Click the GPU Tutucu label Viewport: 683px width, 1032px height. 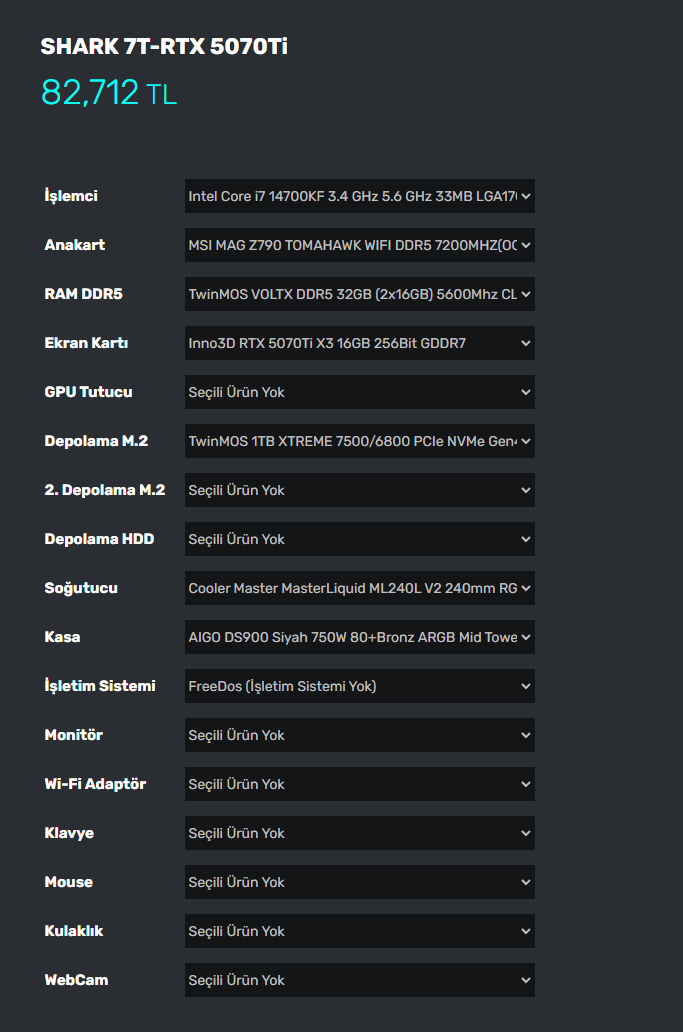point(88,392)
